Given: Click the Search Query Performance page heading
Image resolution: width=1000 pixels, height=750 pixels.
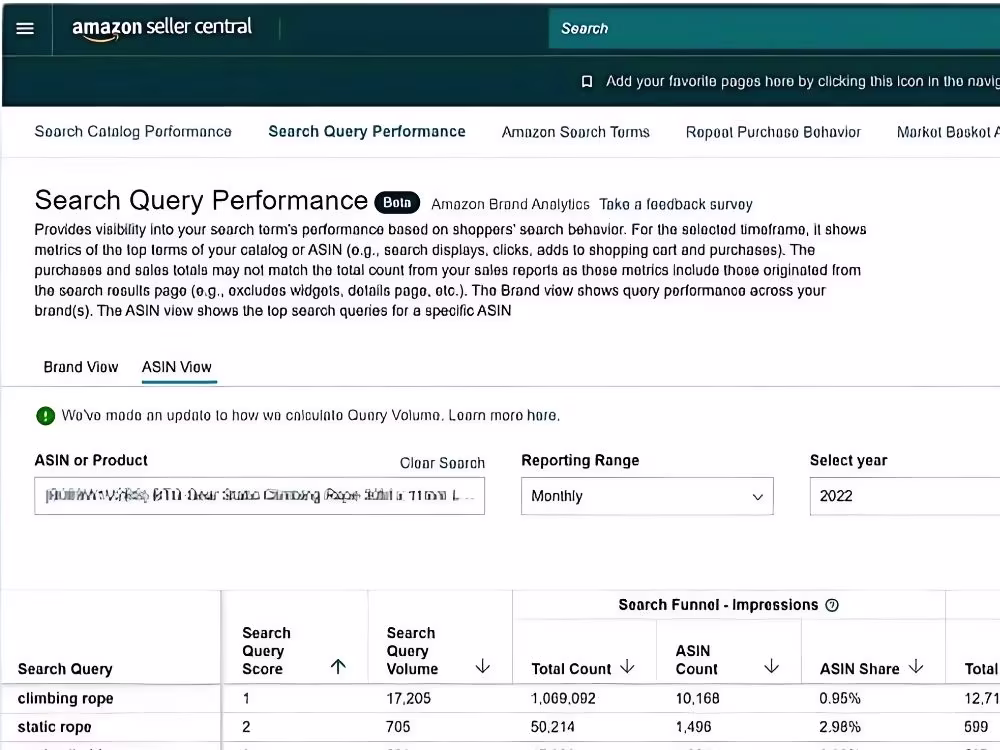Looking at the screenshot, I should [201, 200].
